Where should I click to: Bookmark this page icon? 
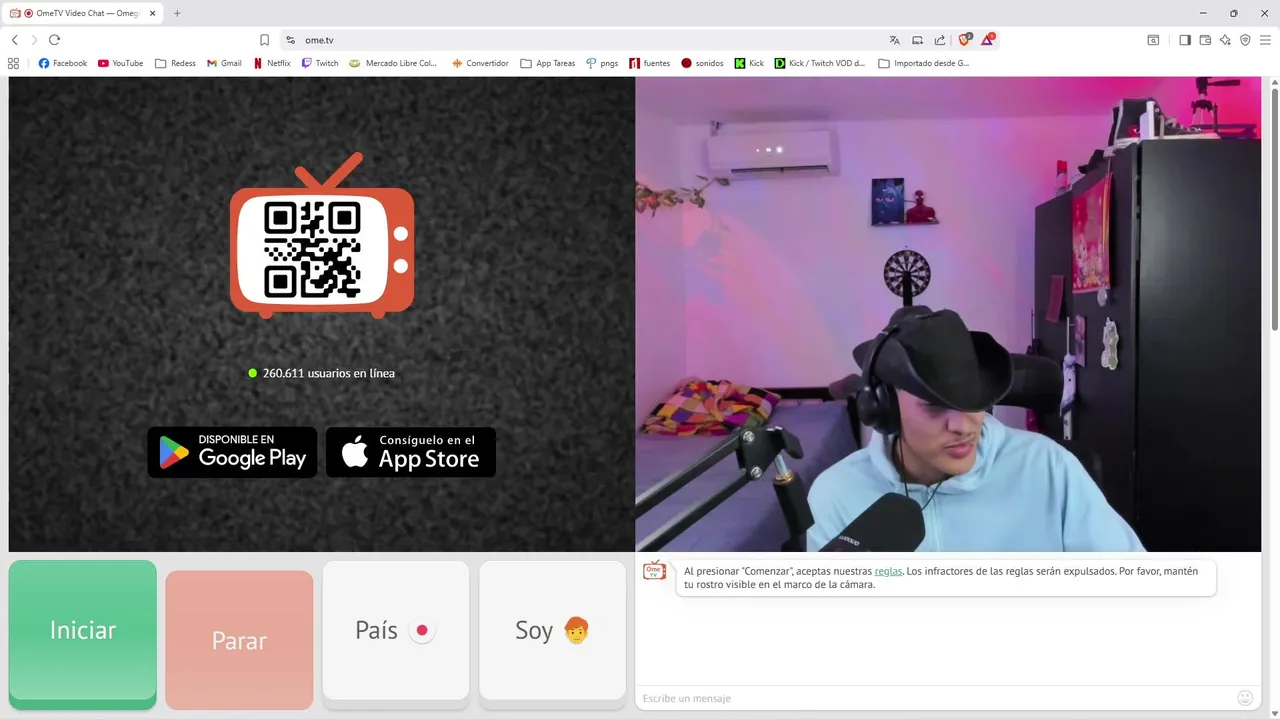click(264, 40)
